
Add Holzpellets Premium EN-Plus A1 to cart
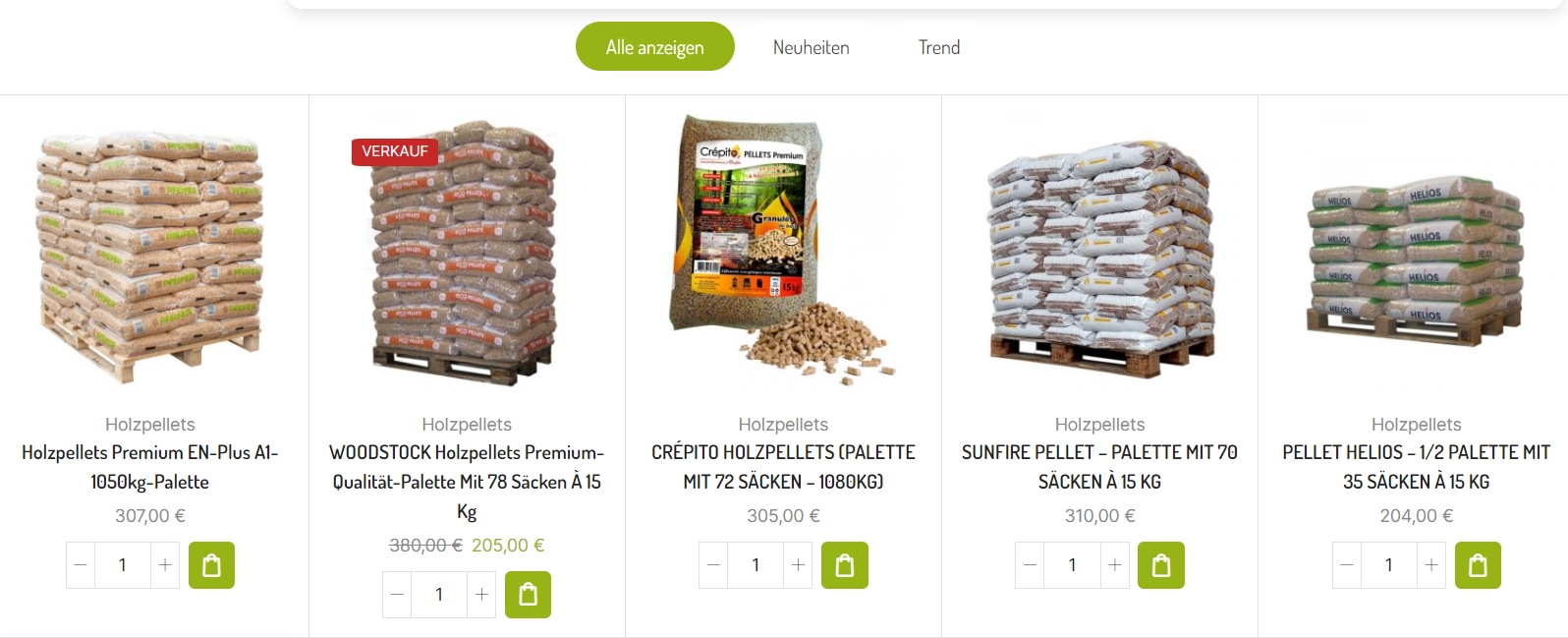[211, 565]
